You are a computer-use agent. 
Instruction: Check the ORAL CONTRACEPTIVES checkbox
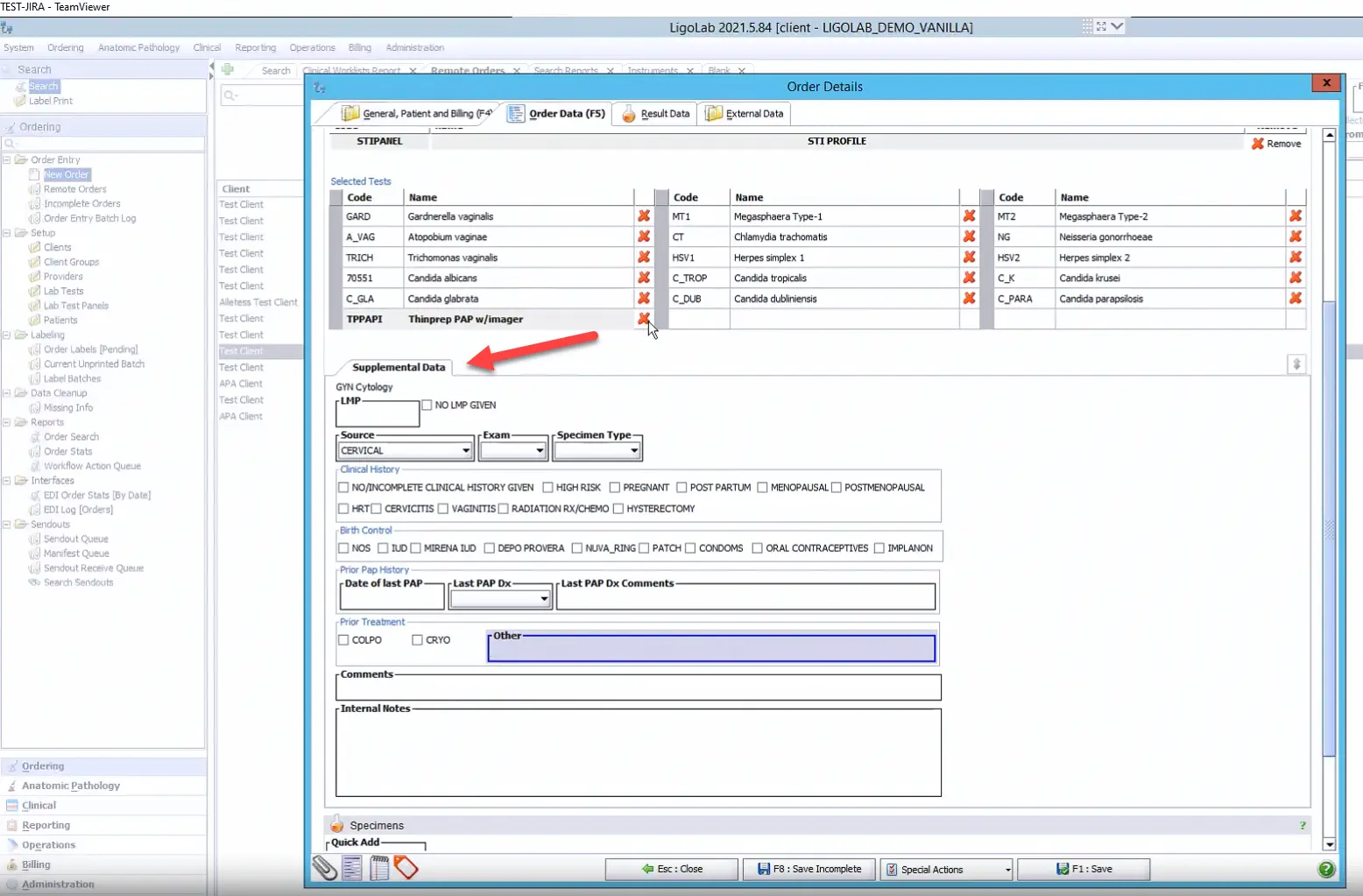pos(758,547)
